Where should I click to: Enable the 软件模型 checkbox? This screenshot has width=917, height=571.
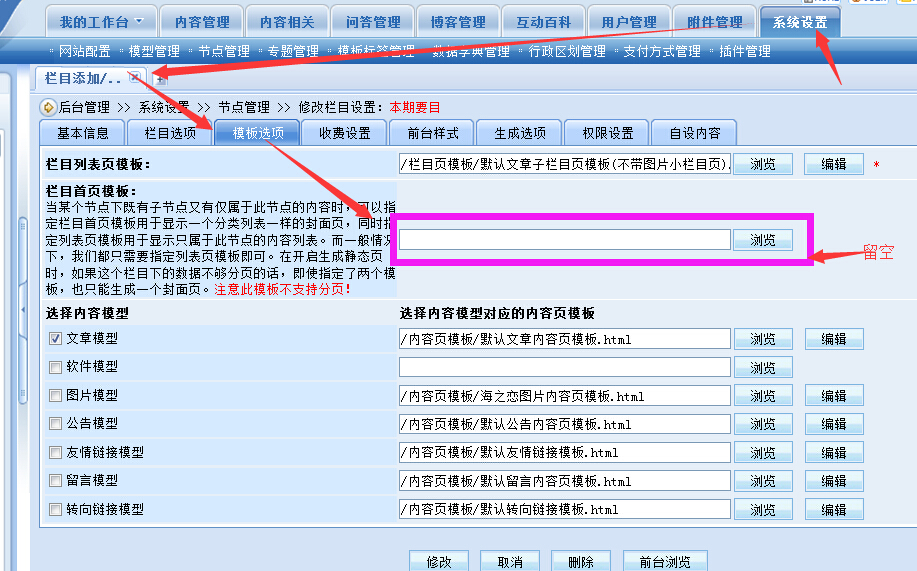56,367
